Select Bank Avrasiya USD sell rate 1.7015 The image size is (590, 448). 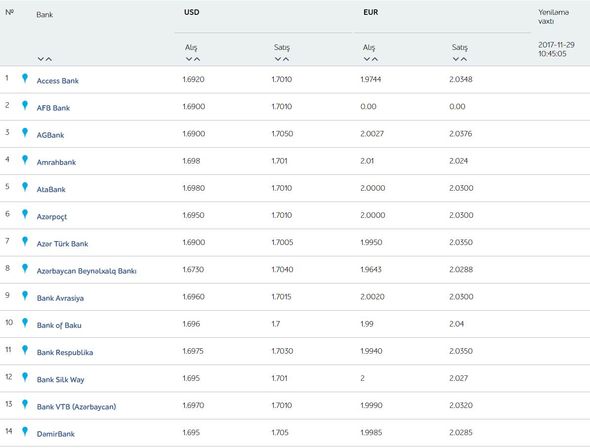281,297
